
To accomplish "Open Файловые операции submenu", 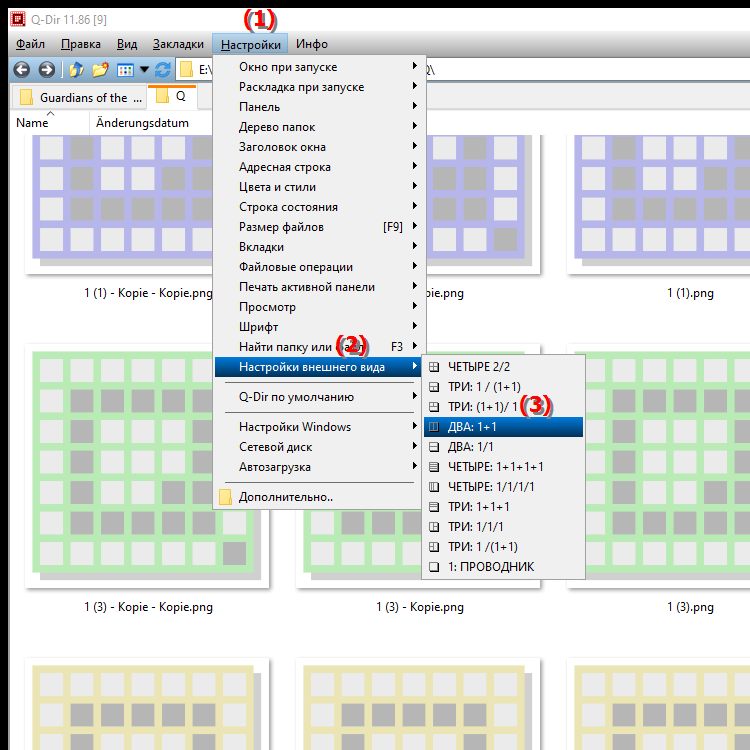I will (319, 267).
